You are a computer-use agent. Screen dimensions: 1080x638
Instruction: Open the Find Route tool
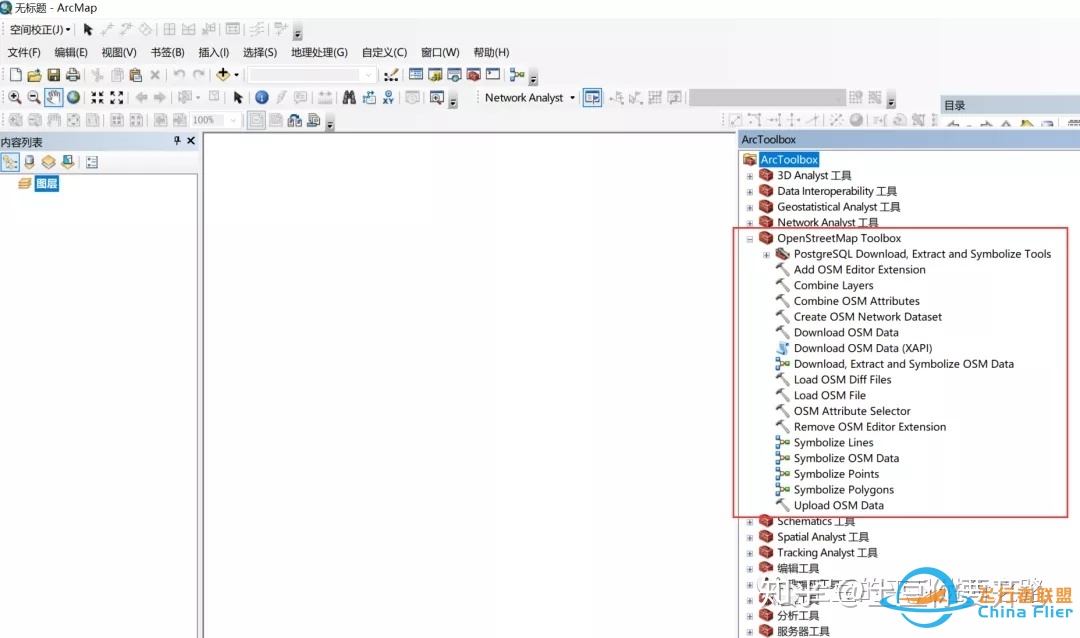[x=369, y=98]
